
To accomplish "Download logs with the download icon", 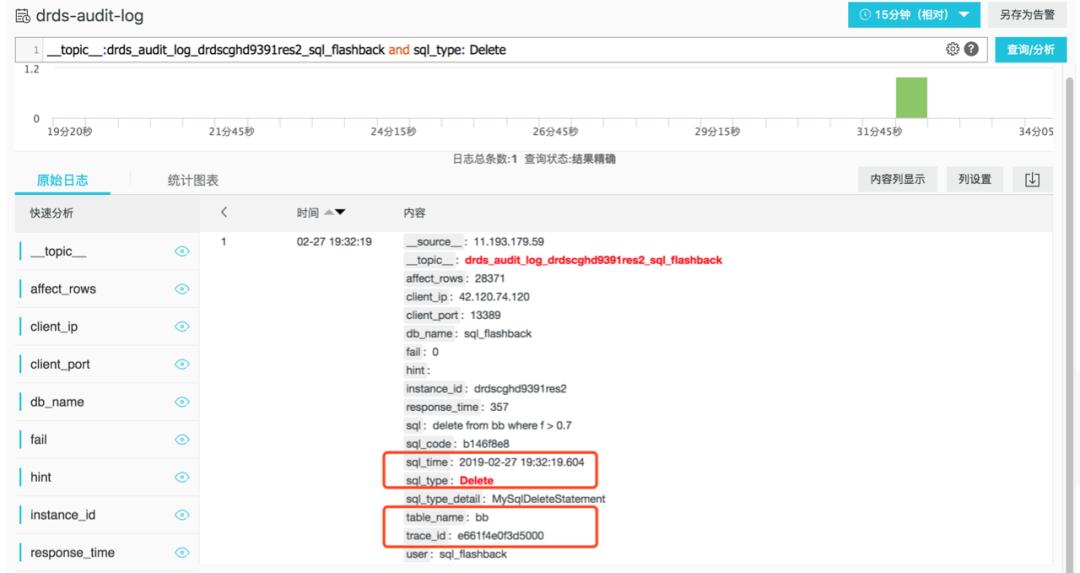I will [x=1032, y=180].
